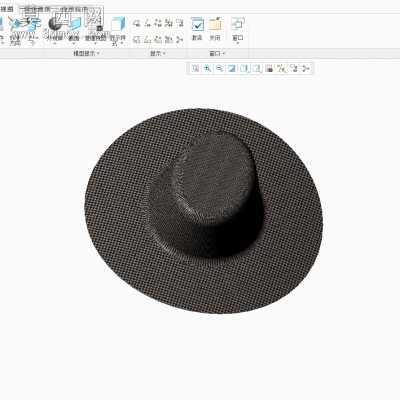
Task: Open the Appearance Gallery sphere icon
Action: click(x=54, y=24)
